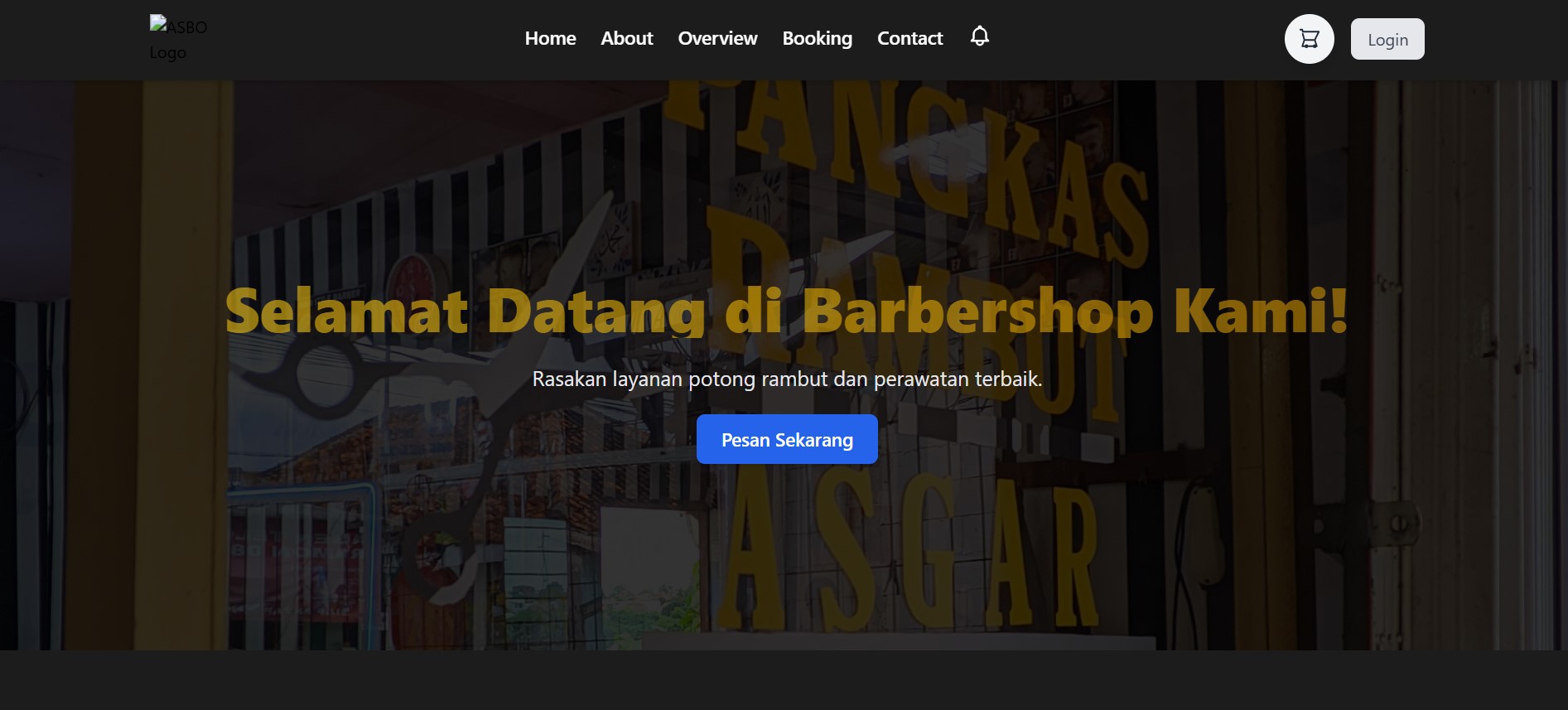This screenshot has height=710, width=1568.
Task: Select Contact in the navigation bar
Action: tap(909, 38)
